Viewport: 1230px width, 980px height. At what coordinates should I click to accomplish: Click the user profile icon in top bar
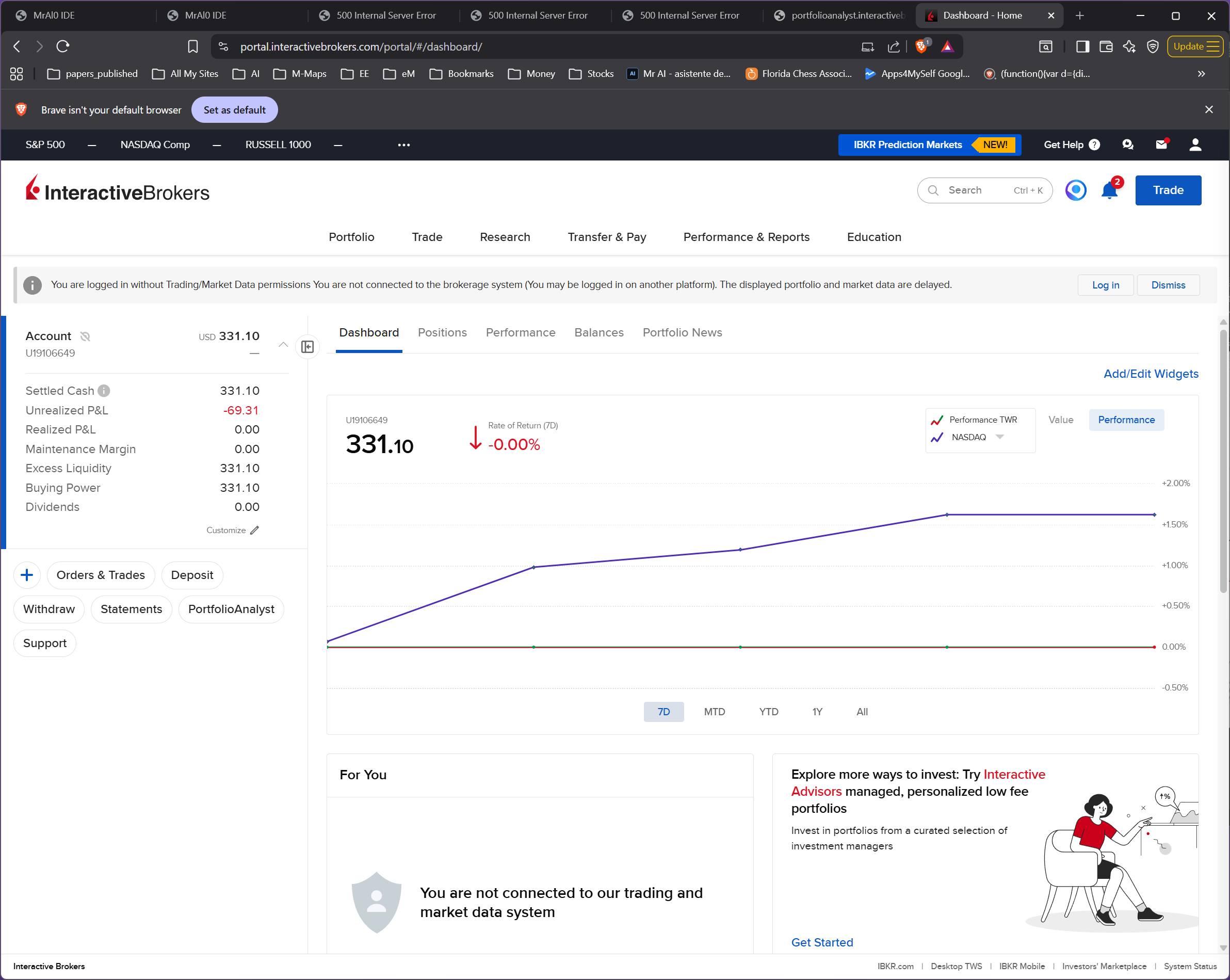click(1195, 144)
